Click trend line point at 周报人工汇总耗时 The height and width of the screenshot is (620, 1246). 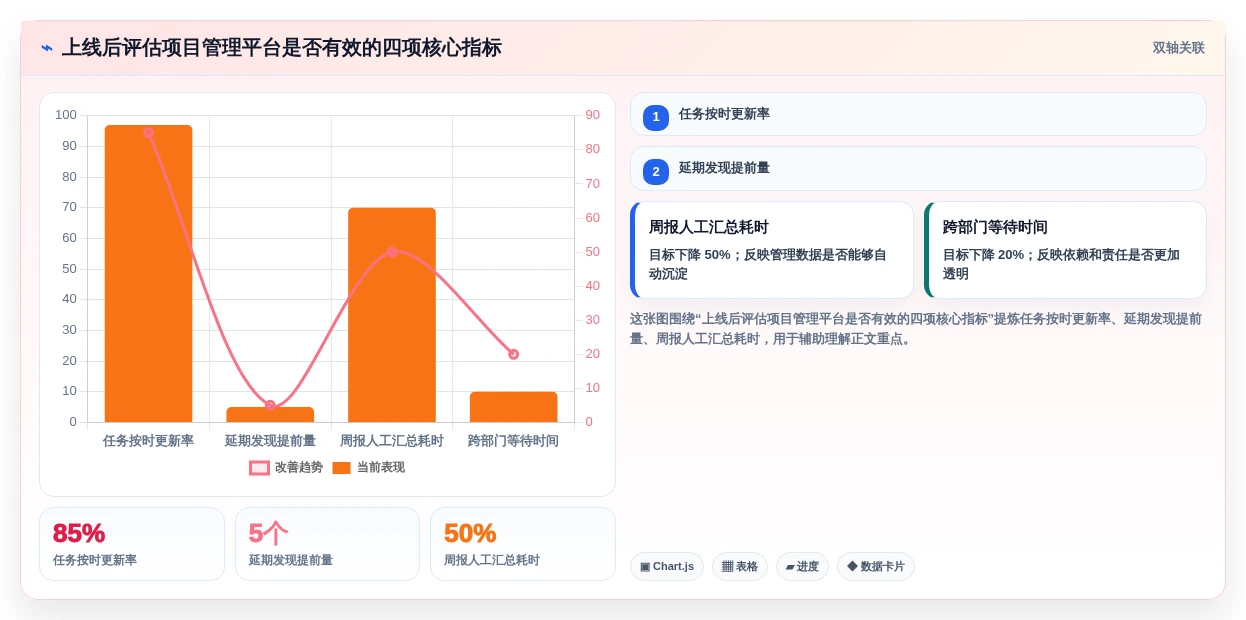click(x=392, y=252)
